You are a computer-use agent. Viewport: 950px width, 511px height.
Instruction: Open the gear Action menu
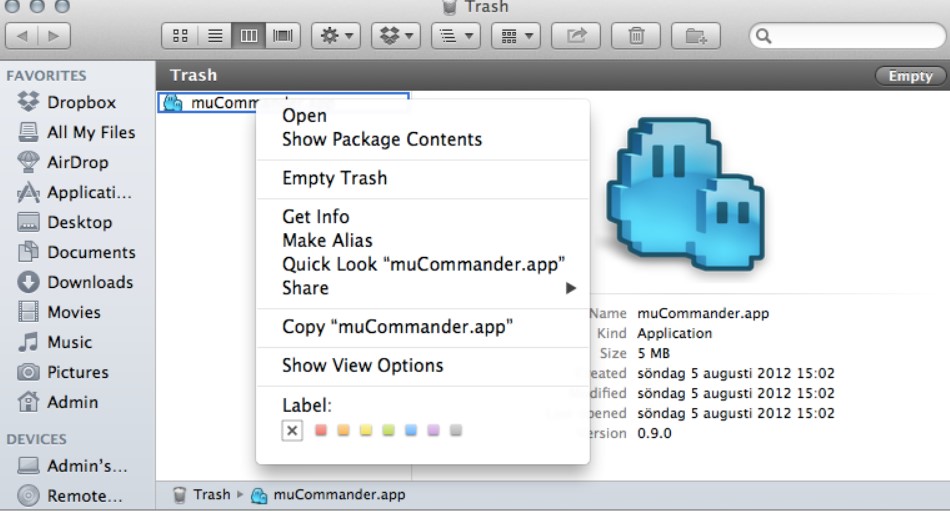tap(336, 36)
